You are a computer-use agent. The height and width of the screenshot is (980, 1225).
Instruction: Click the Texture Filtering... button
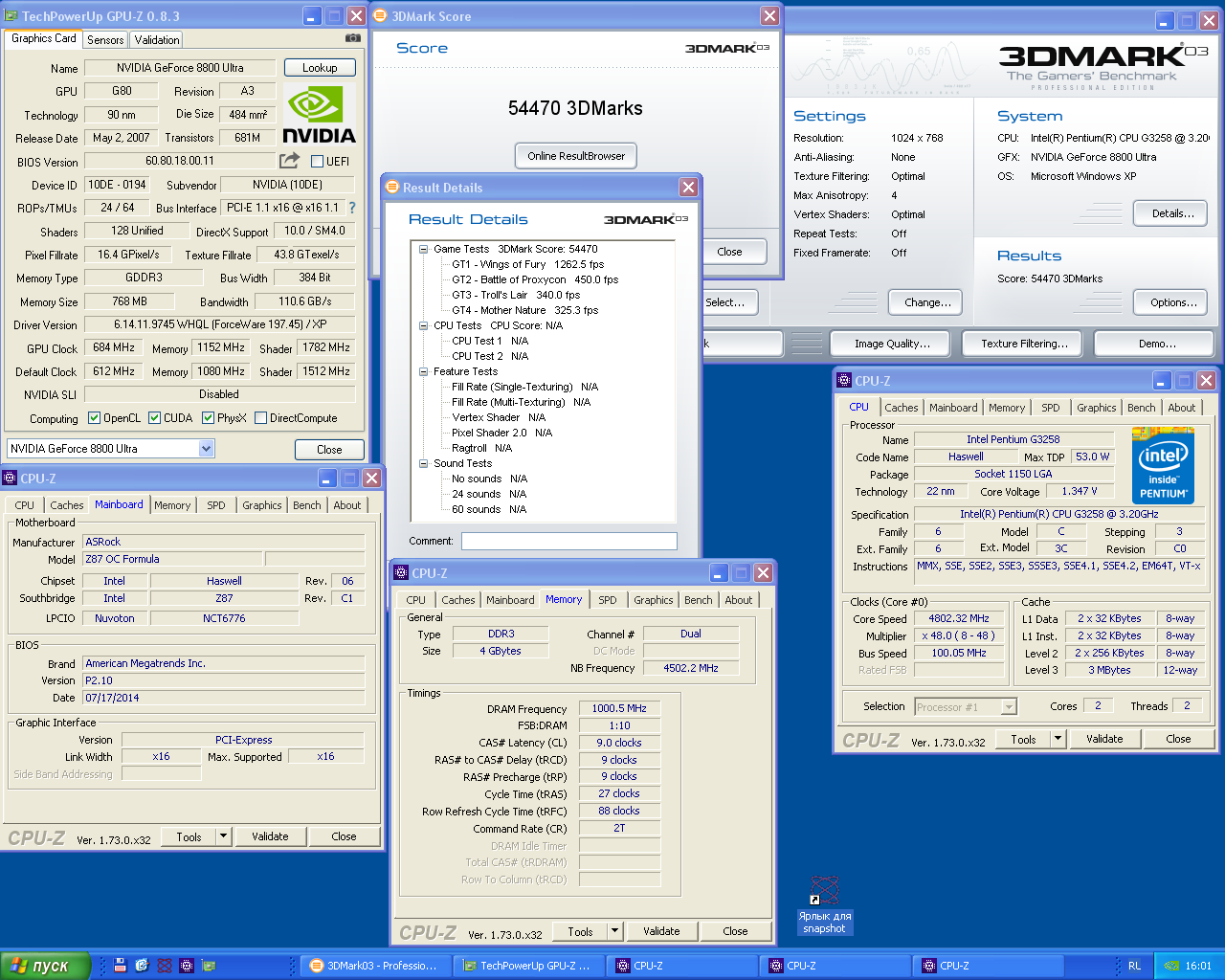click(x=1024, y=344)
